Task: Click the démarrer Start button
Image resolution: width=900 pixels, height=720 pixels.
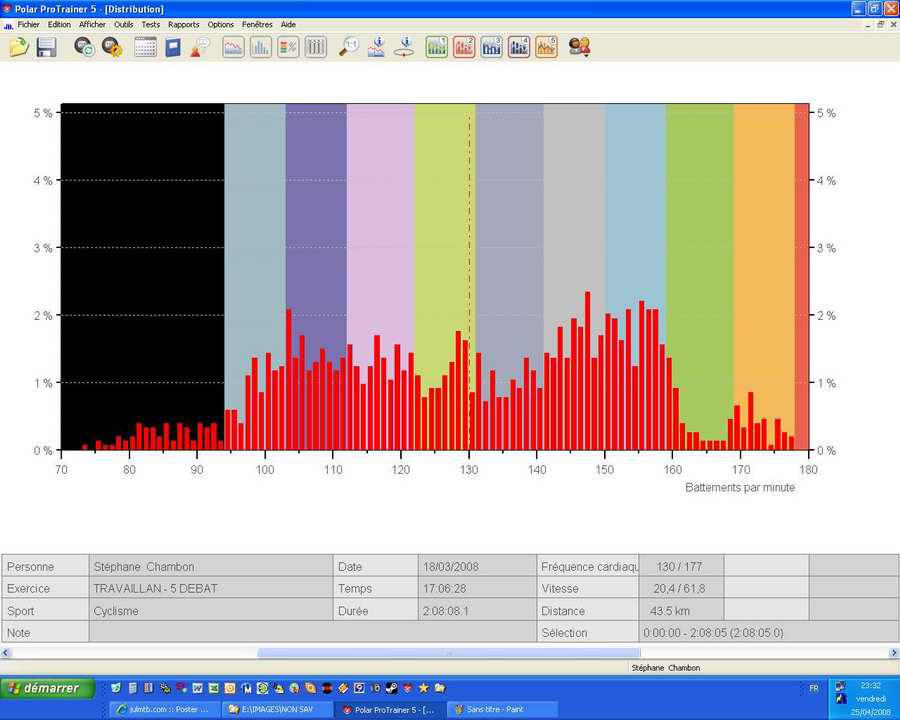Action: coord(48,688)
